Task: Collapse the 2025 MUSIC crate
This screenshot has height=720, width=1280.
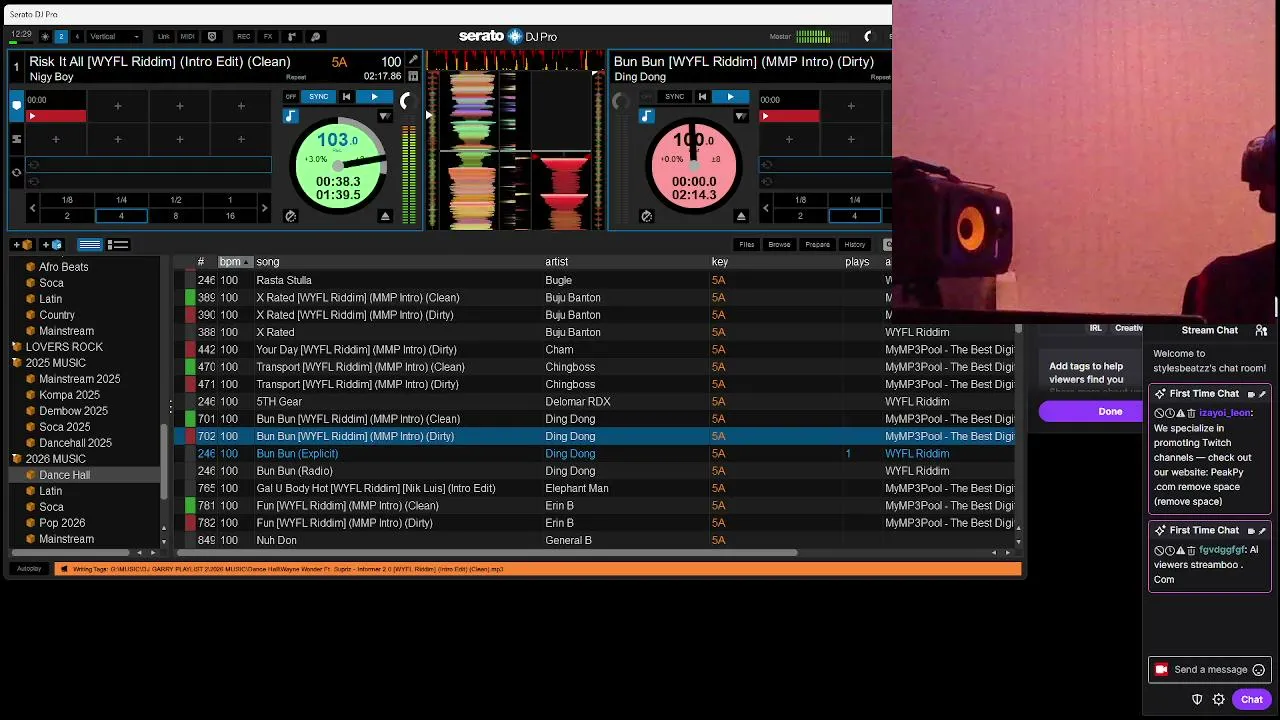Action: 17,363
